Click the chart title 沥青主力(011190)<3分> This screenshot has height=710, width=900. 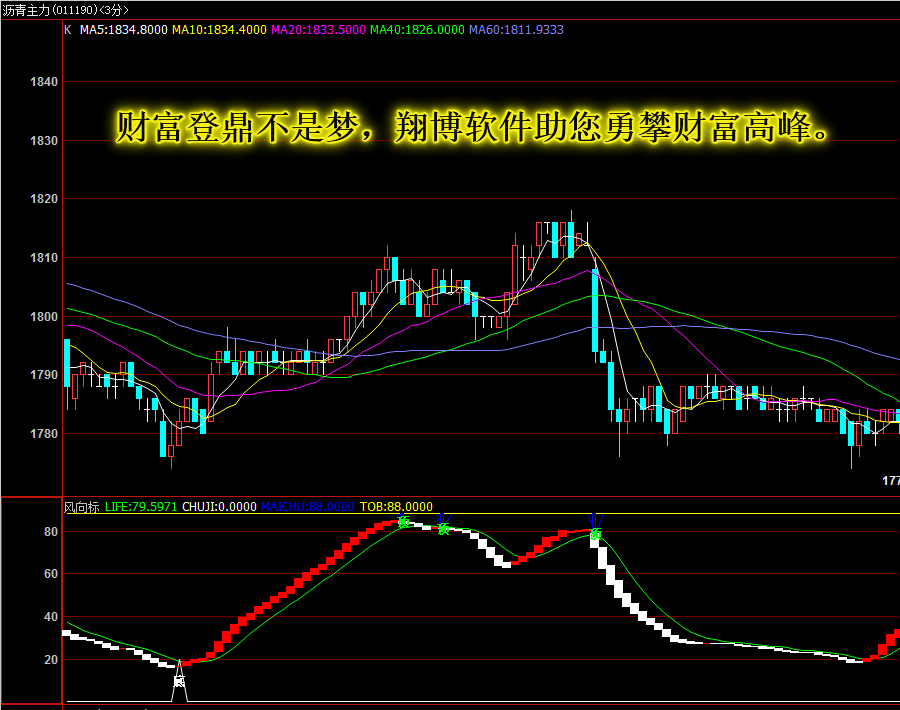tap(65, 10)
